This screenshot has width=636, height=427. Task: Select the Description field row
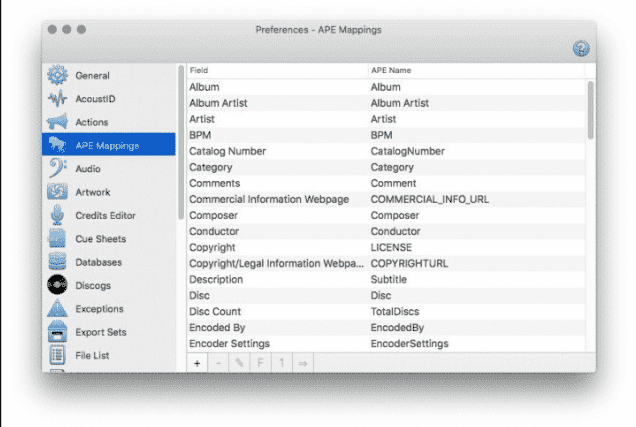pyautogui.click(x=386, y=279)
